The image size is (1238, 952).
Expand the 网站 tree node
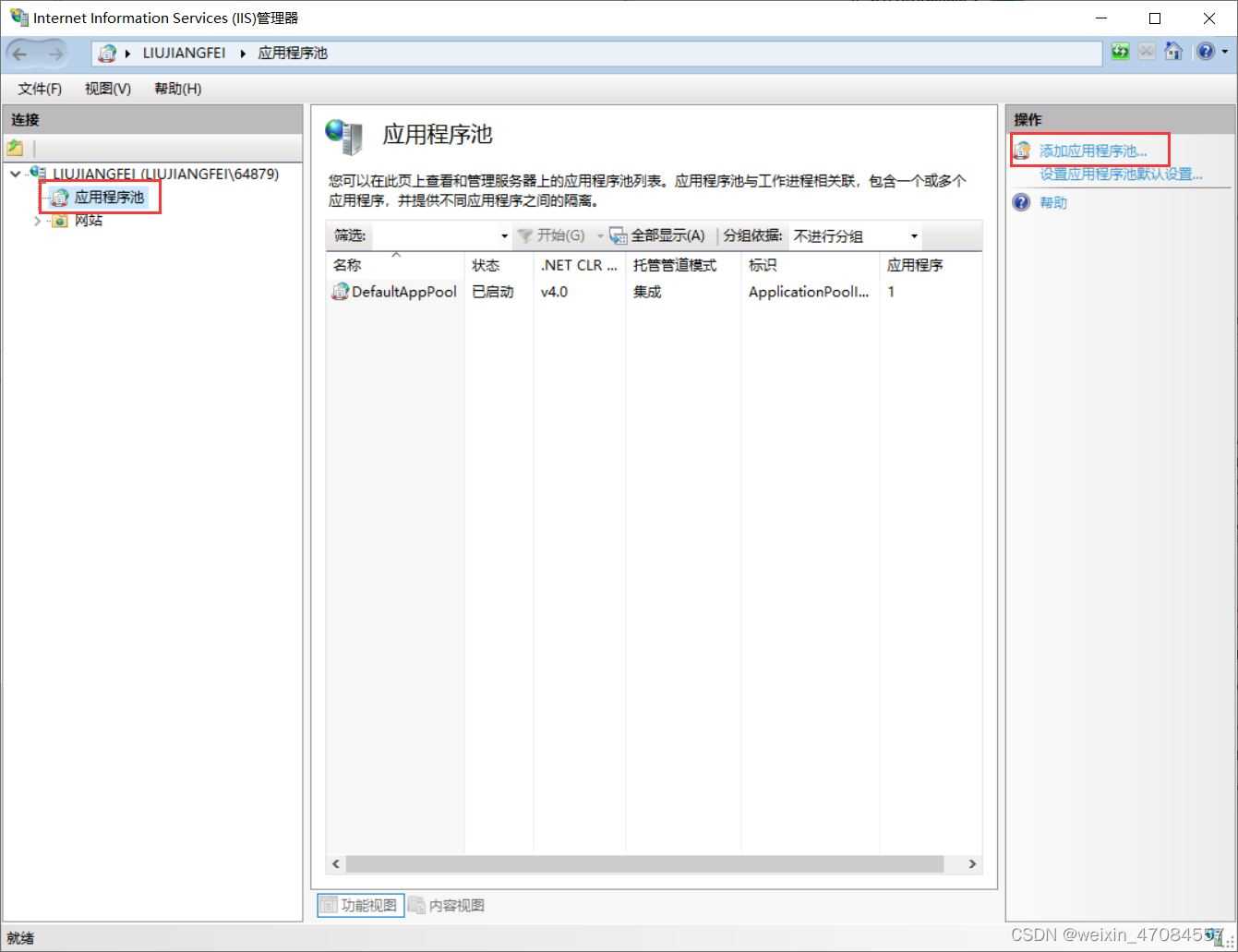pos(37,221)
